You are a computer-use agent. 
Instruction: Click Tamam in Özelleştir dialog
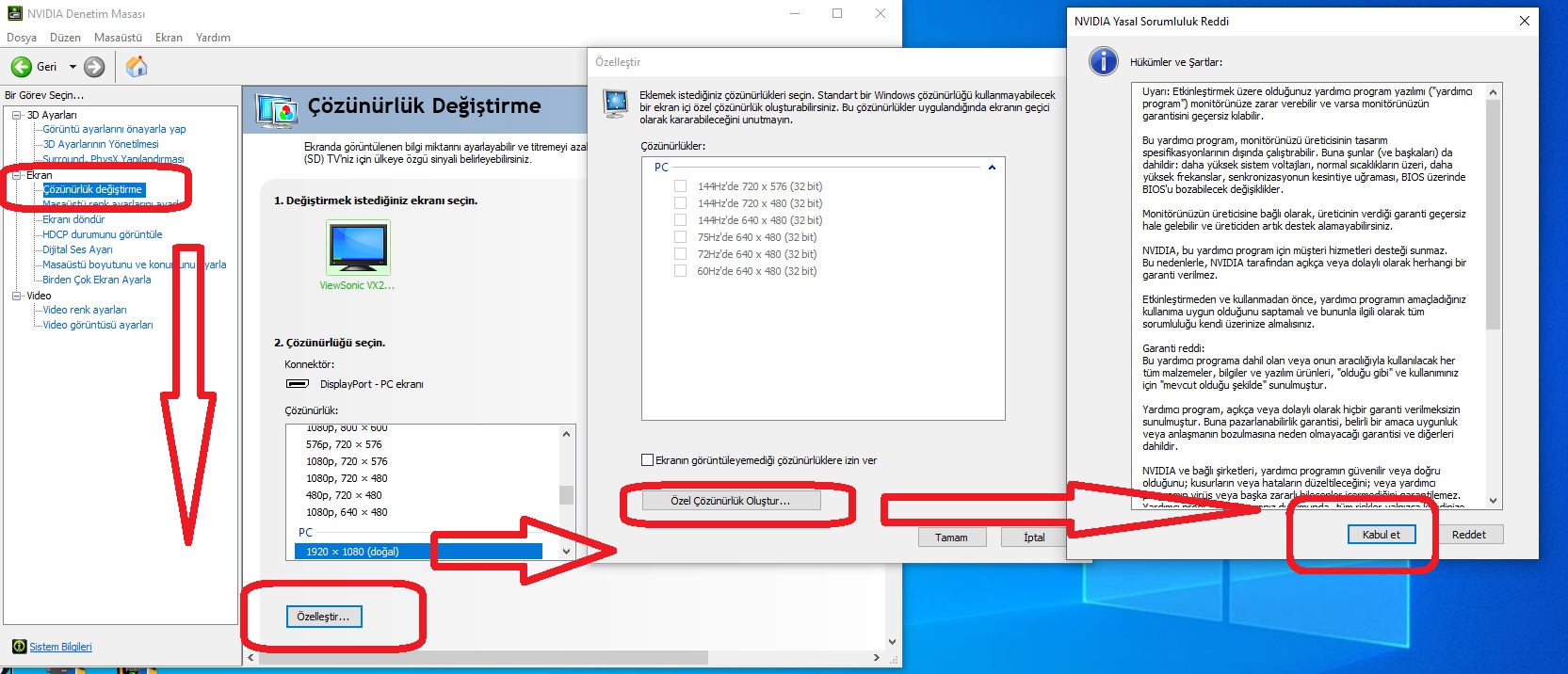[x=951, y=538]
